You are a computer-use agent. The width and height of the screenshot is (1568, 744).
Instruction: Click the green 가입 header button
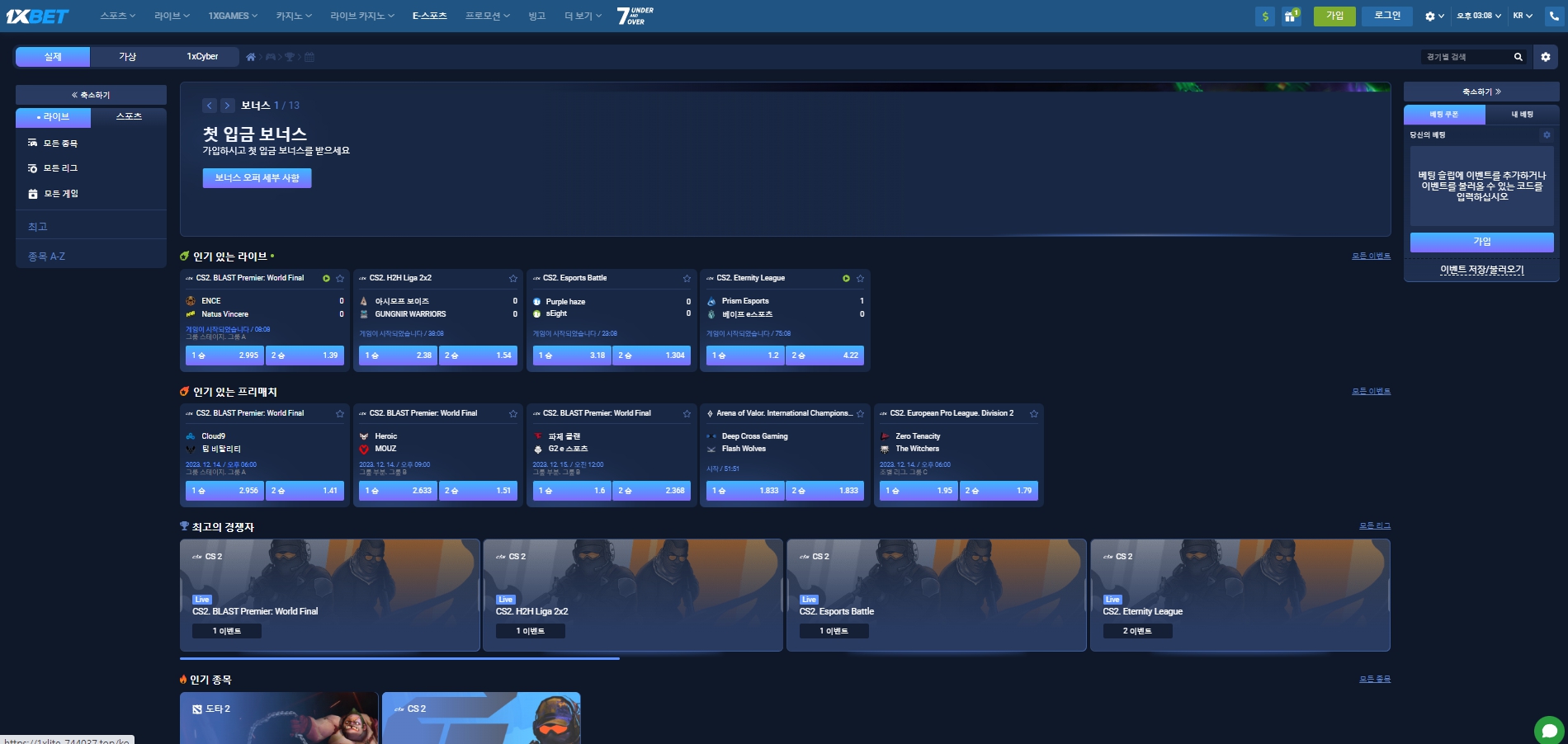(1334, 16)
